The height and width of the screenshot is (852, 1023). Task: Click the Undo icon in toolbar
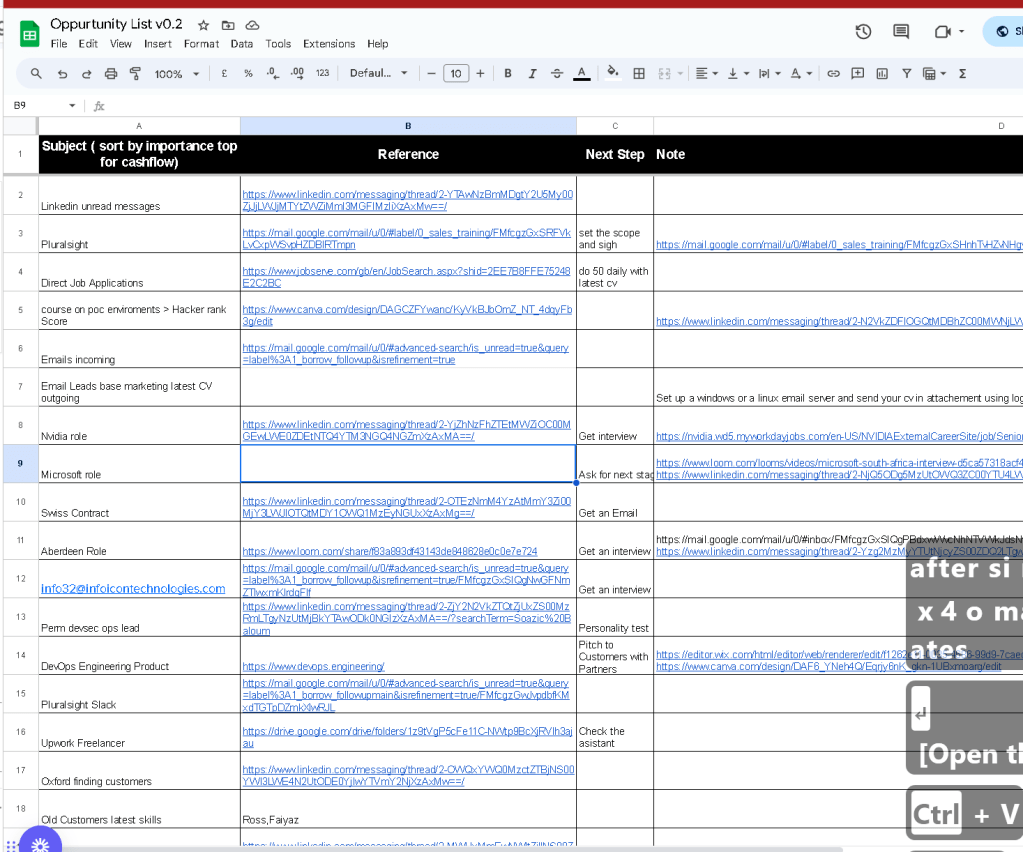63,74
